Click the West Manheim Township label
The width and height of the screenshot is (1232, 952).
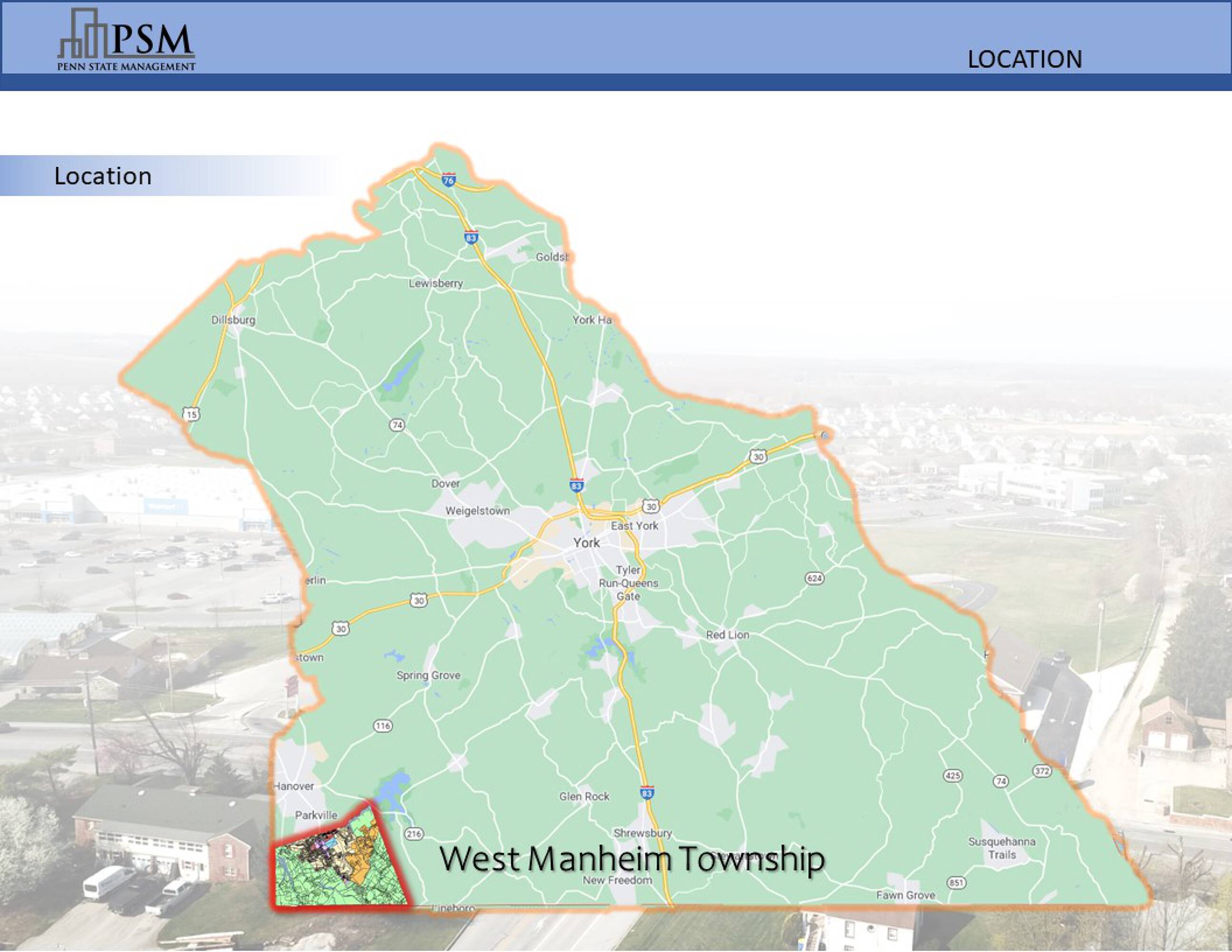tap(632, 859)
